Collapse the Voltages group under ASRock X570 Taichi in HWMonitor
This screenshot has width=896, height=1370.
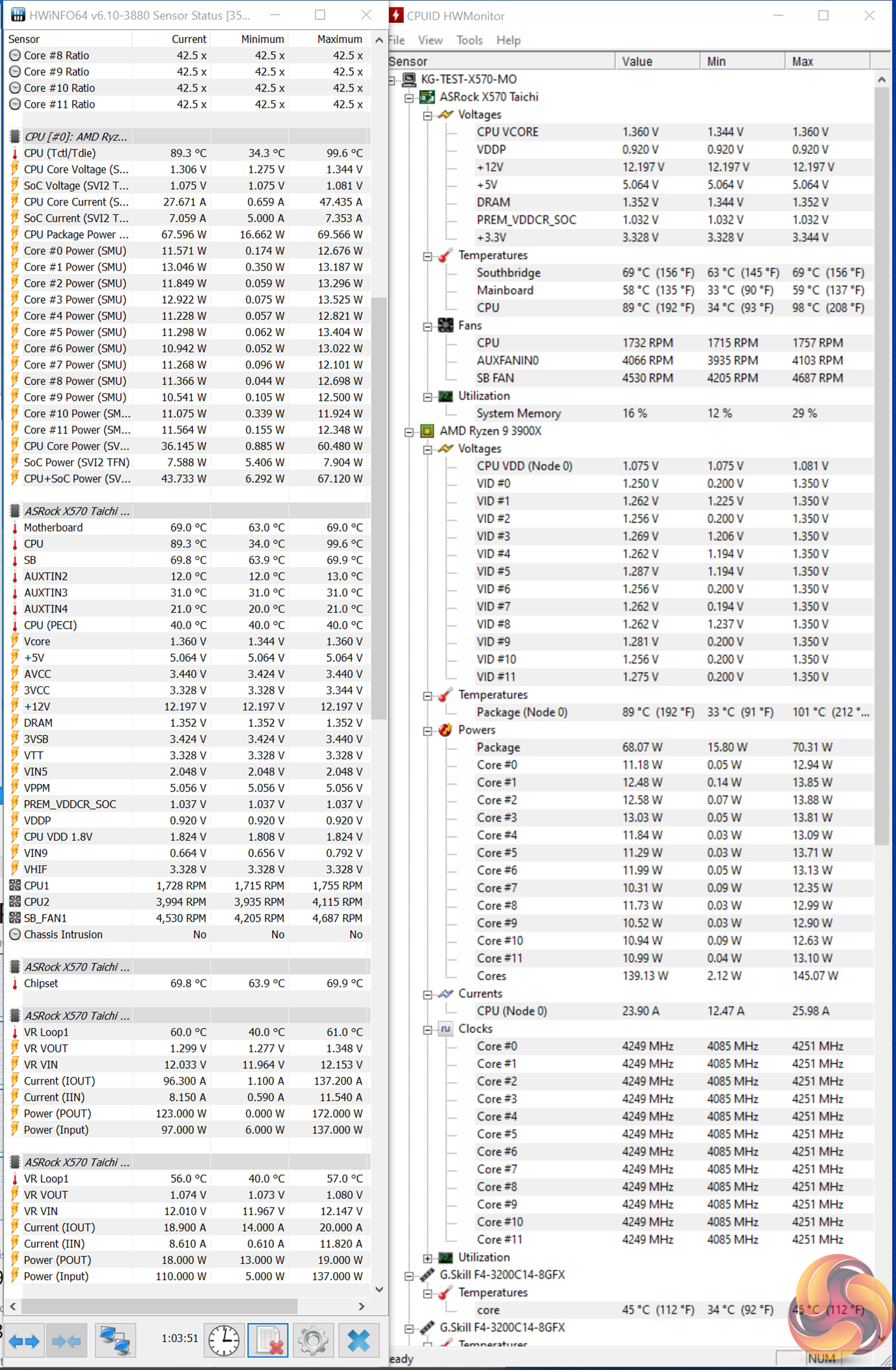point(428,115)
